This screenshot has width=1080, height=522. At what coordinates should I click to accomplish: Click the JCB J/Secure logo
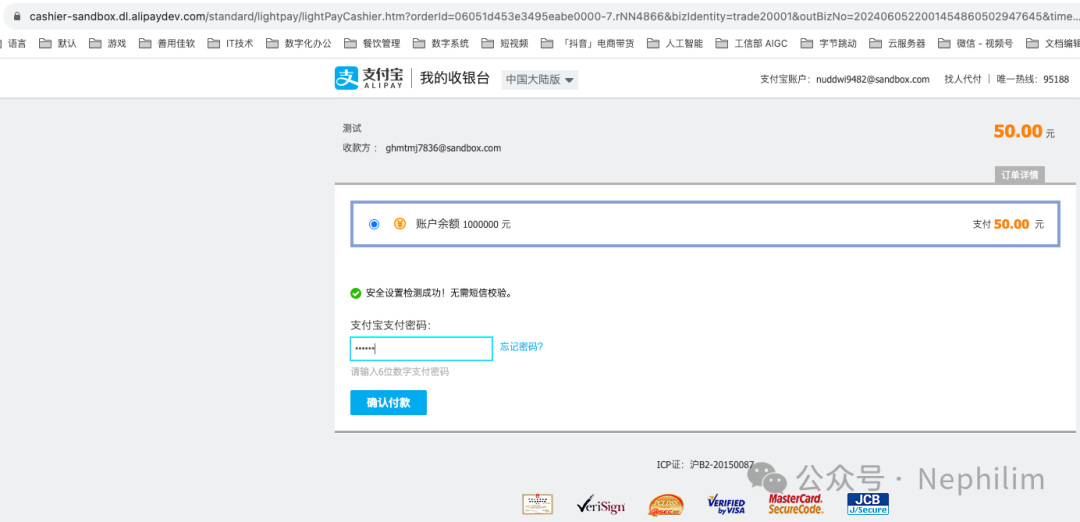(868, 504)
